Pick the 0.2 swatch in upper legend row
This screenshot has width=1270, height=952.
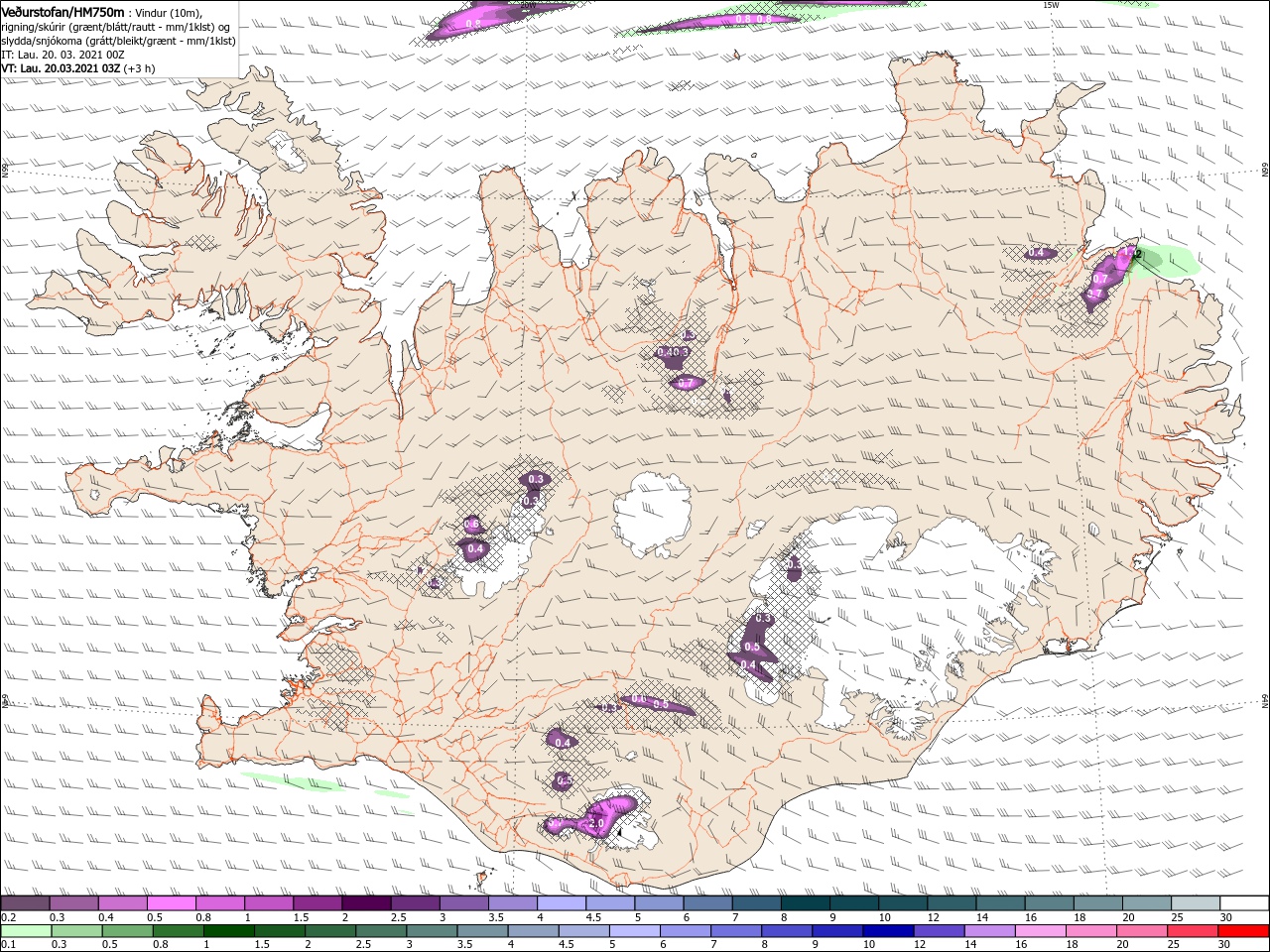point(25,903)
